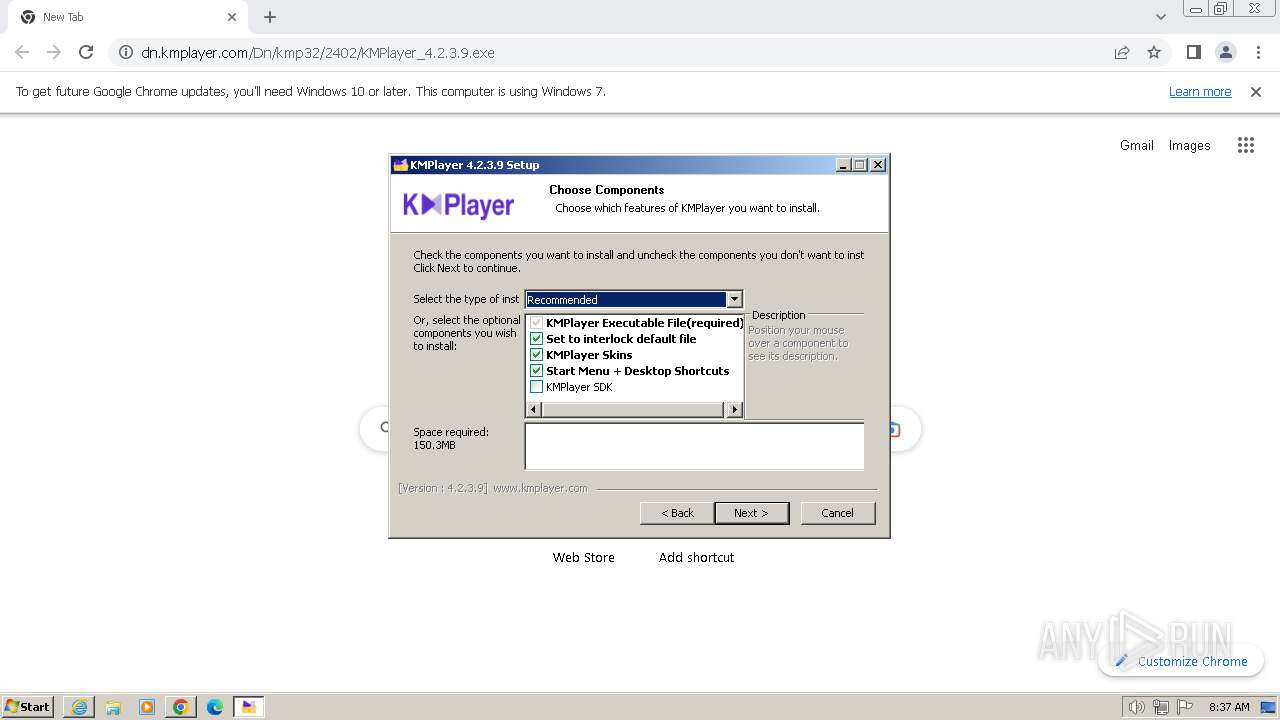Screen dimensions: 1280x720
Task: Click the KMPlayer Executable File checkbox
Action: tap(536, 323)
